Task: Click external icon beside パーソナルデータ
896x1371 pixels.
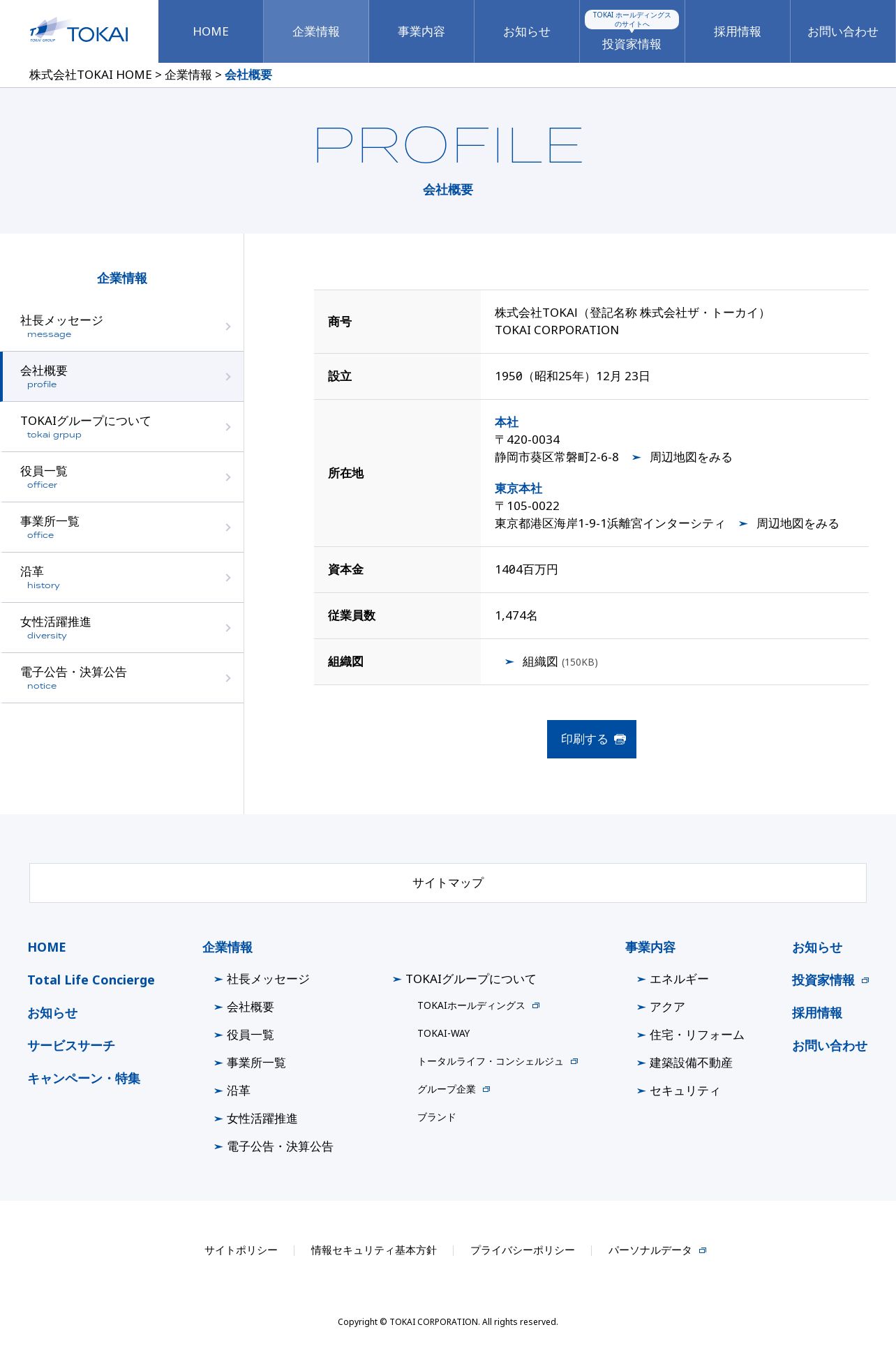Action: point(703,1250)
